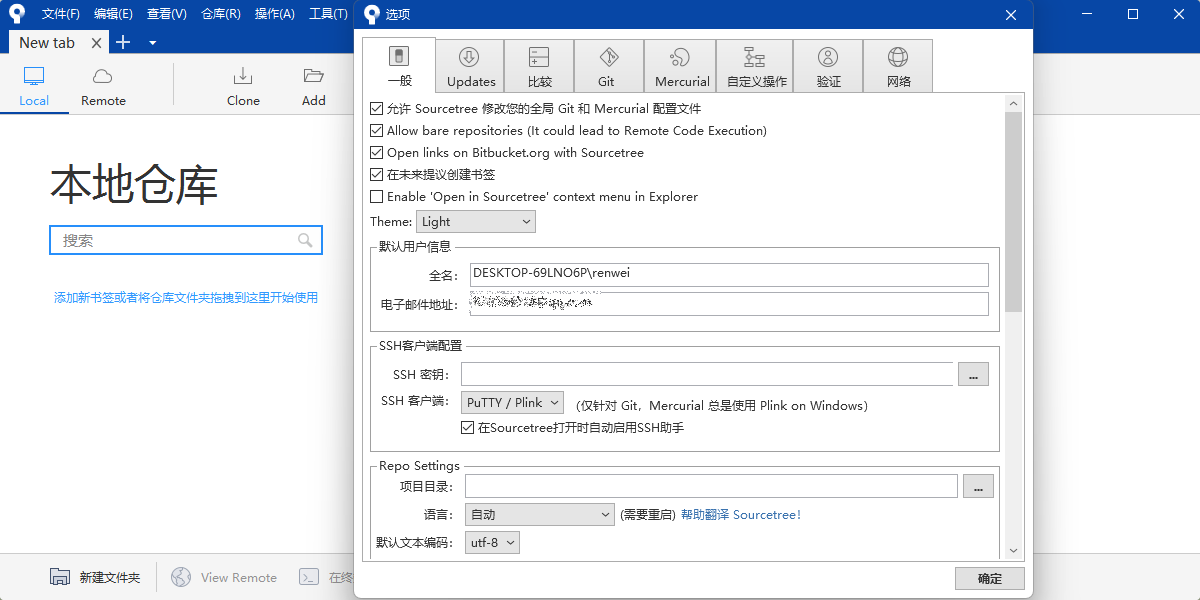The width and height of the screenshot is (1200, 600).
Task: Click the 新建文件夹 folder icon
Action: (60, 577)
